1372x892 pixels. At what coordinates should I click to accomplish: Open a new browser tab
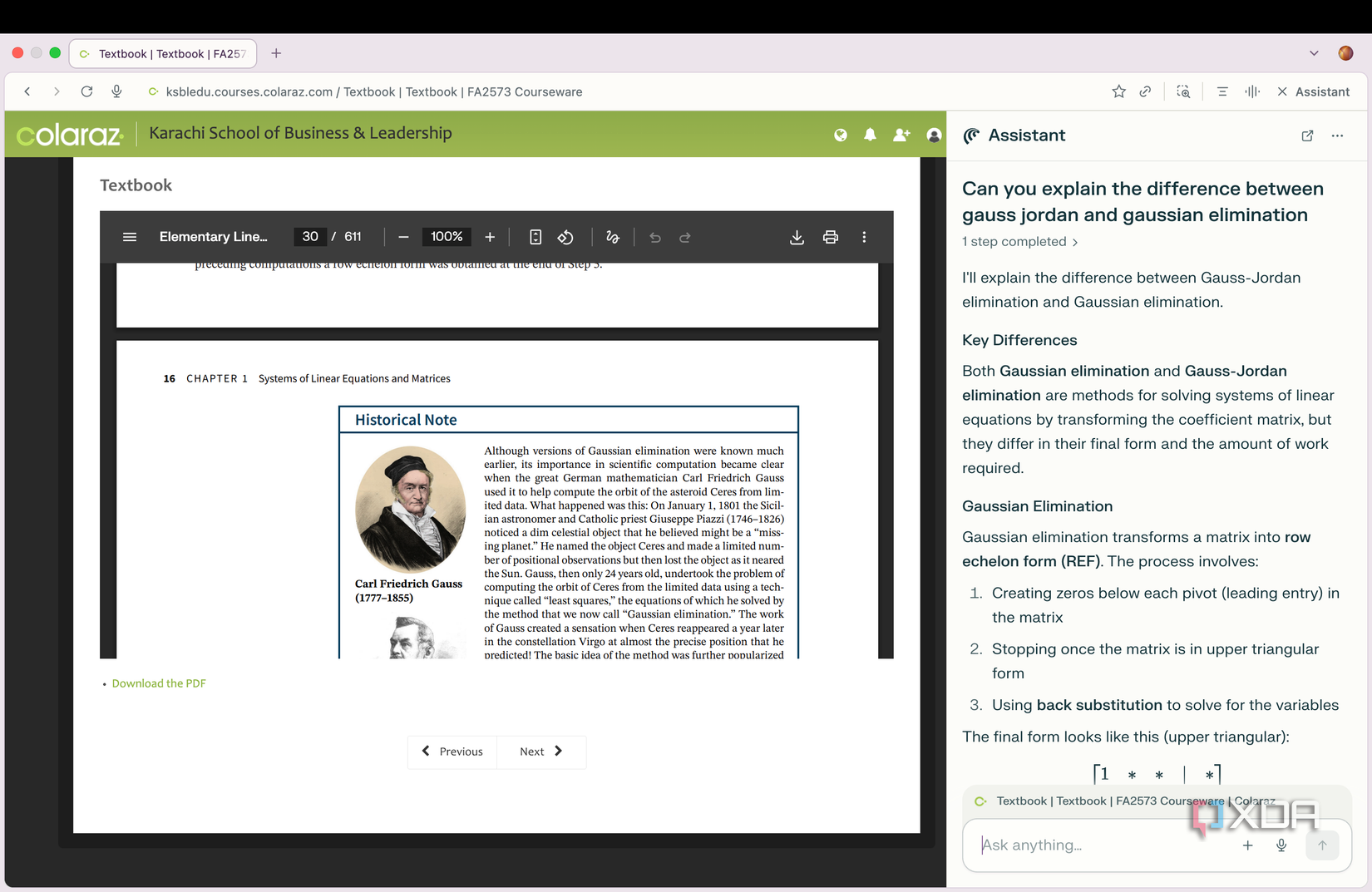pos(276,53)
